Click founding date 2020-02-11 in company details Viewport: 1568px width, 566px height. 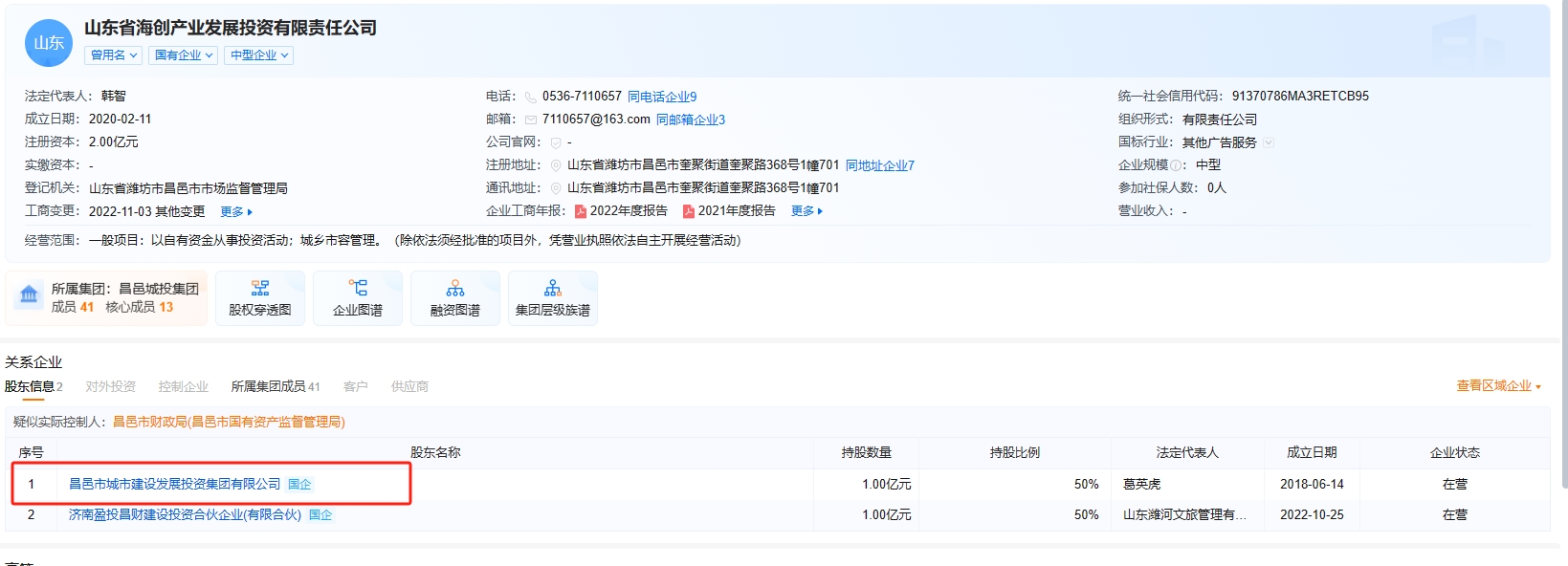(120, 120)
